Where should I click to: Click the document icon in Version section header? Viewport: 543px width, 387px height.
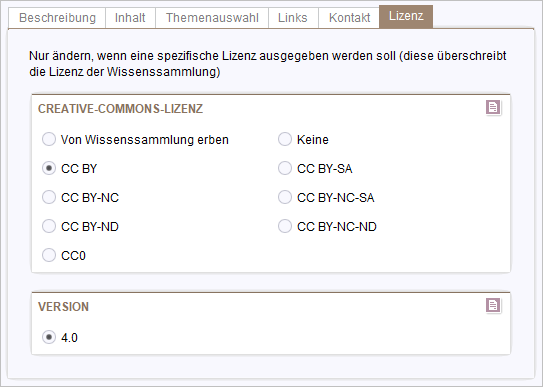[x=493, y=305]
